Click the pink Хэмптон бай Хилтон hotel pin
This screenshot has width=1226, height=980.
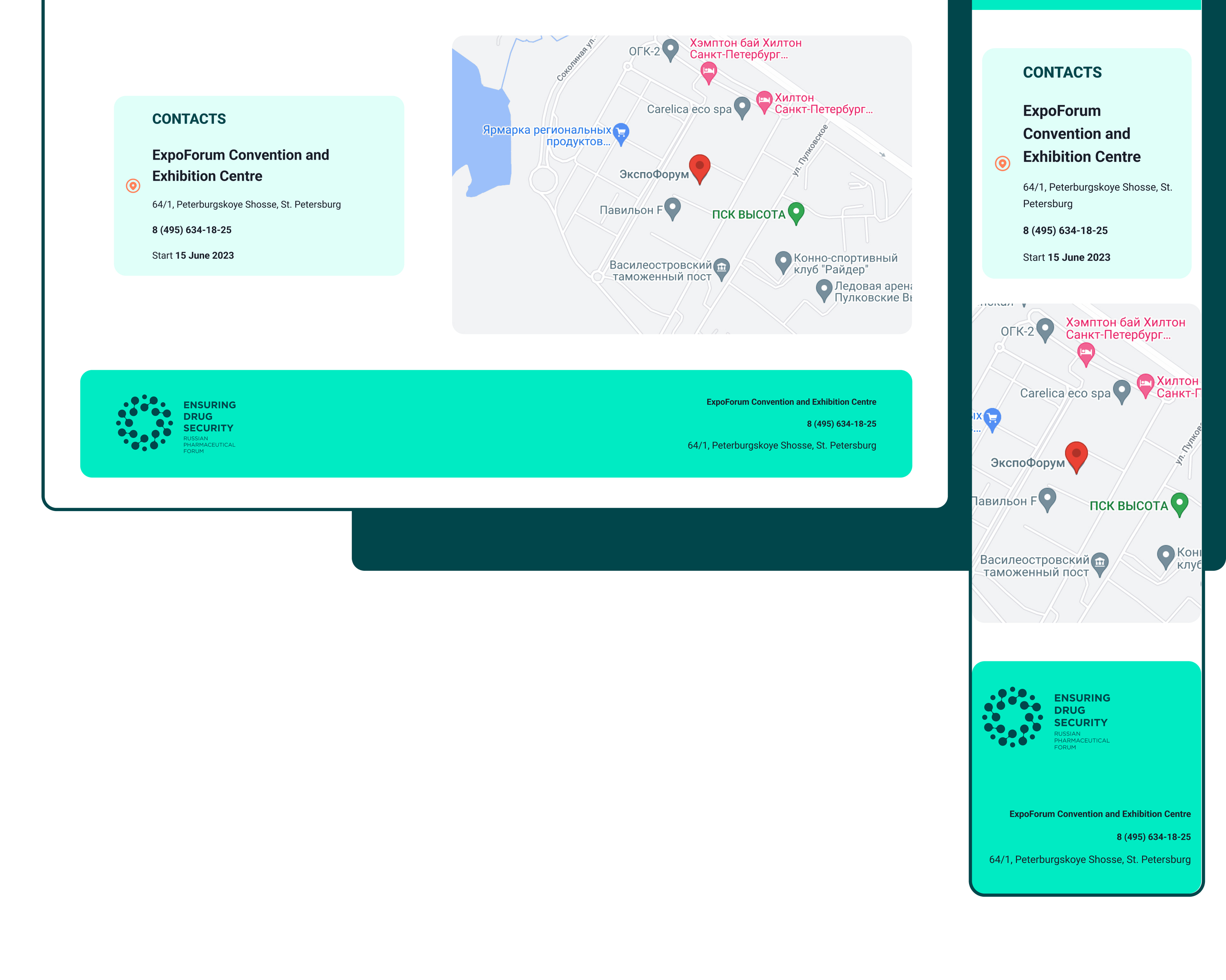tap(708, 72)
